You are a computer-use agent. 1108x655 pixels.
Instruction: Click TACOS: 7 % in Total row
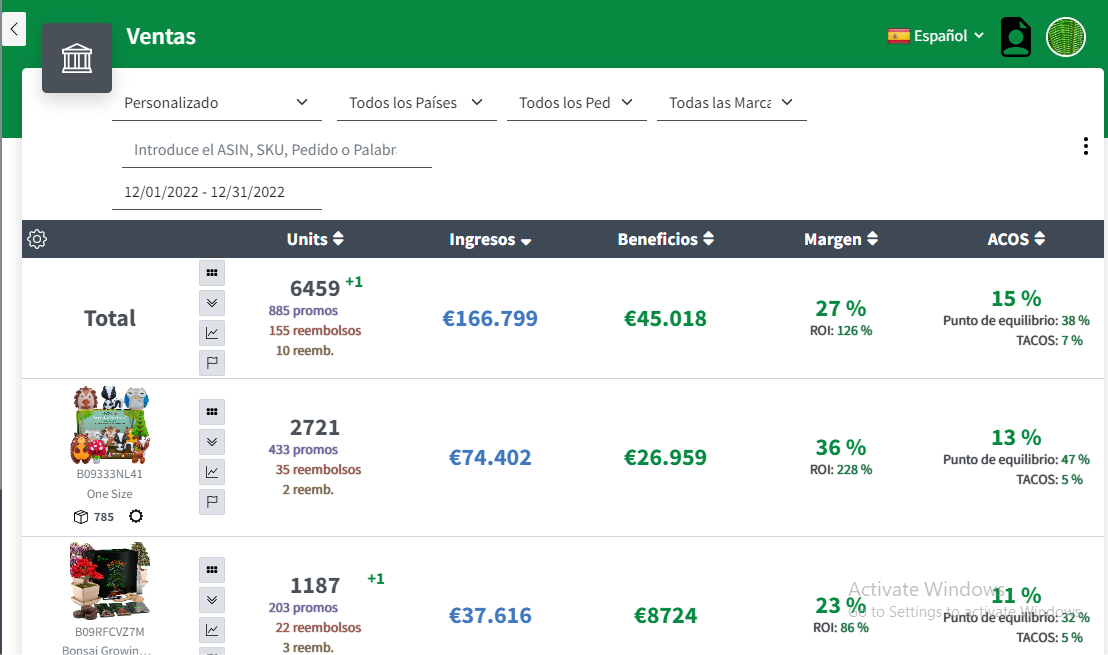pyautogui.click(x=1049, y=341)
